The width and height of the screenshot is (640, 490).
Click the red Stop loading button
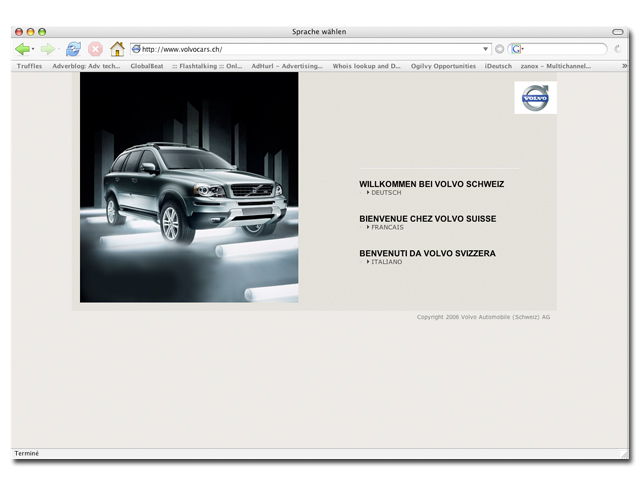coord(95,49)
